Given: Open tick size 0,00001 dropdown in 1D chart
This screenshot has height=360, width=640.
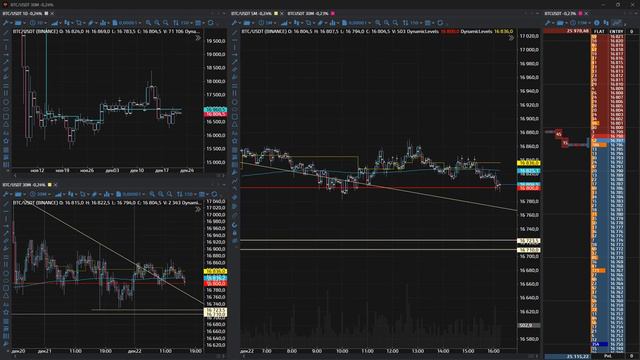Looking at the screenshot, I should pos(127,23).
